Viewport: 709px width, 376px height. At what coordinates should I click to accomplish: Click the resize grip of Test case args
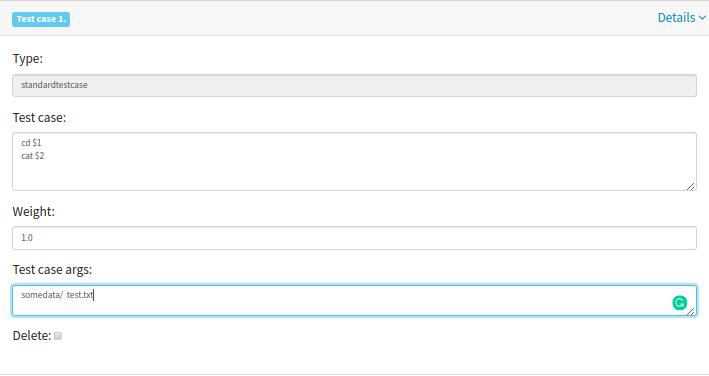[691, 311]
